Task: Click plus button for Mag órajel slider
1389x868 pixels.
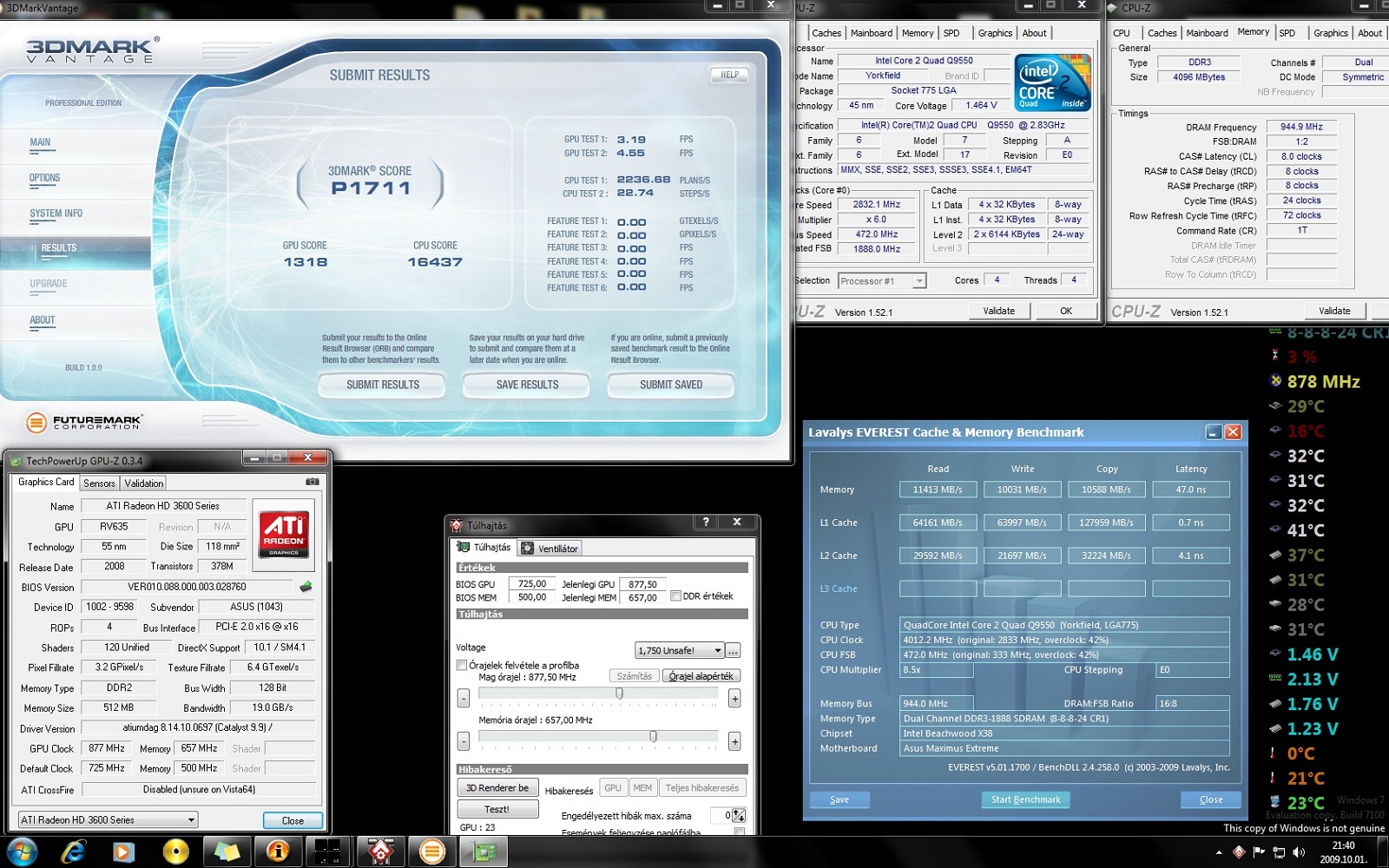Action: coord(734,698)
